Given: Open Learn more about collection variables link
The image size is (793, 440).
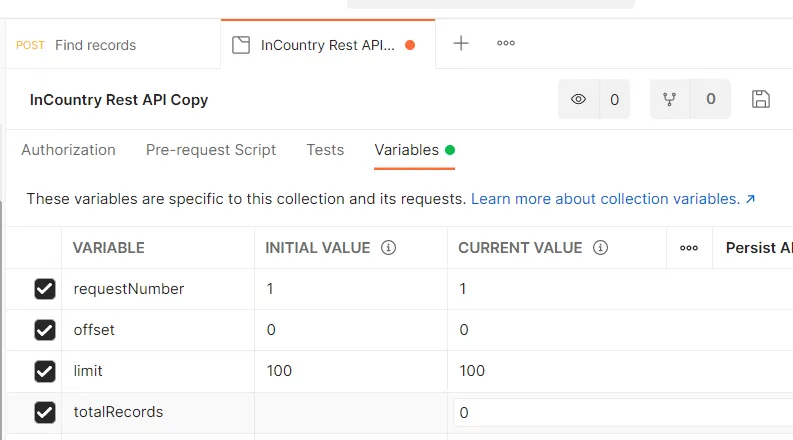Looking at the screenshot, I should (613, 199).
